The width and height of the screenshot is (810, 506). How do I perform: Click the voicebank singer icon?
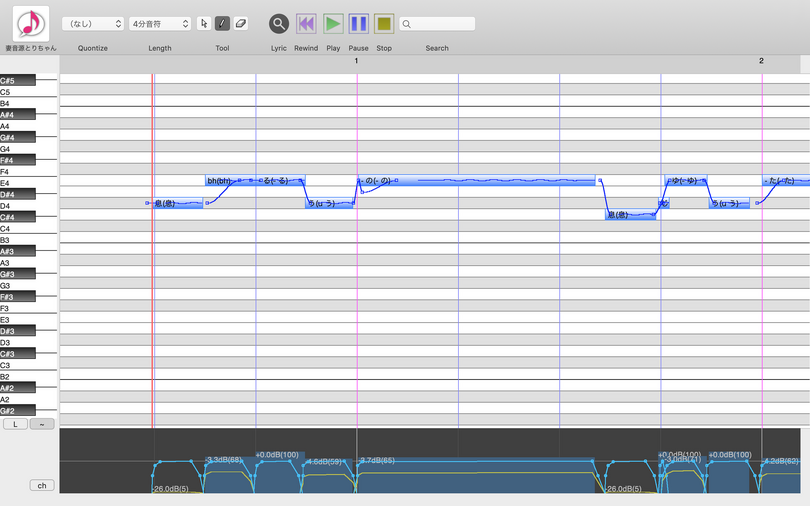click(31, 24)
